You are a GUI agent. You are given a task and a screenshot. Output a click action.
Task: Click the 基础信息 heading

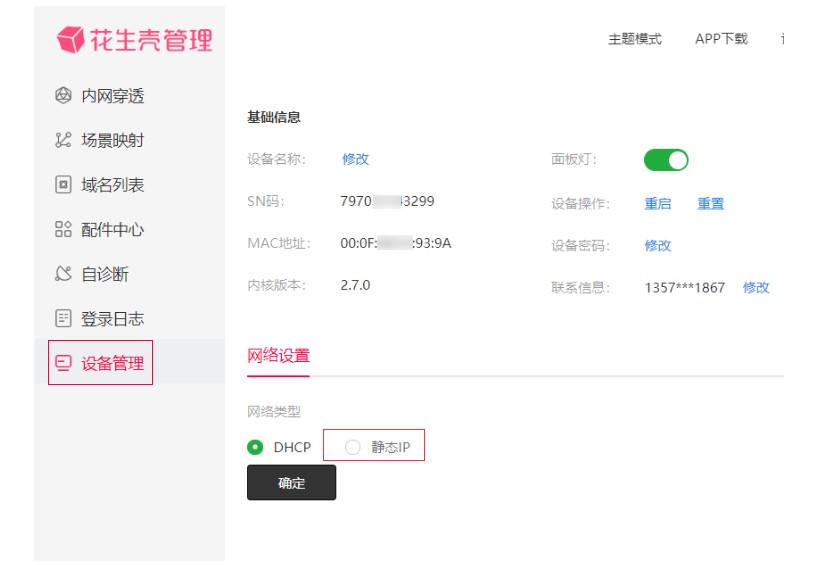[x=274, y=117]
